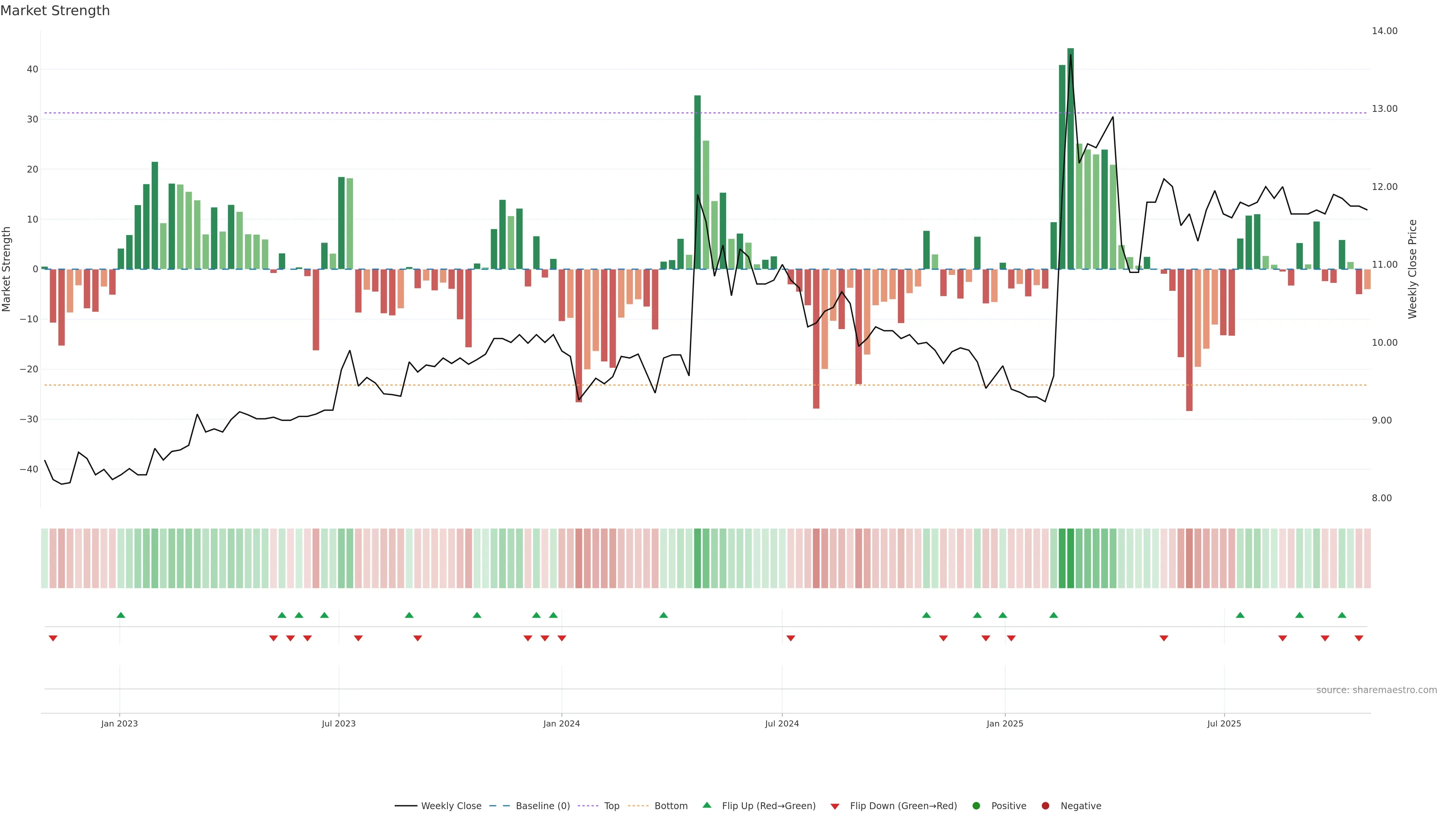
Task: Click the first green flip-up marker near Jan 2023
Action: point(121,615)
